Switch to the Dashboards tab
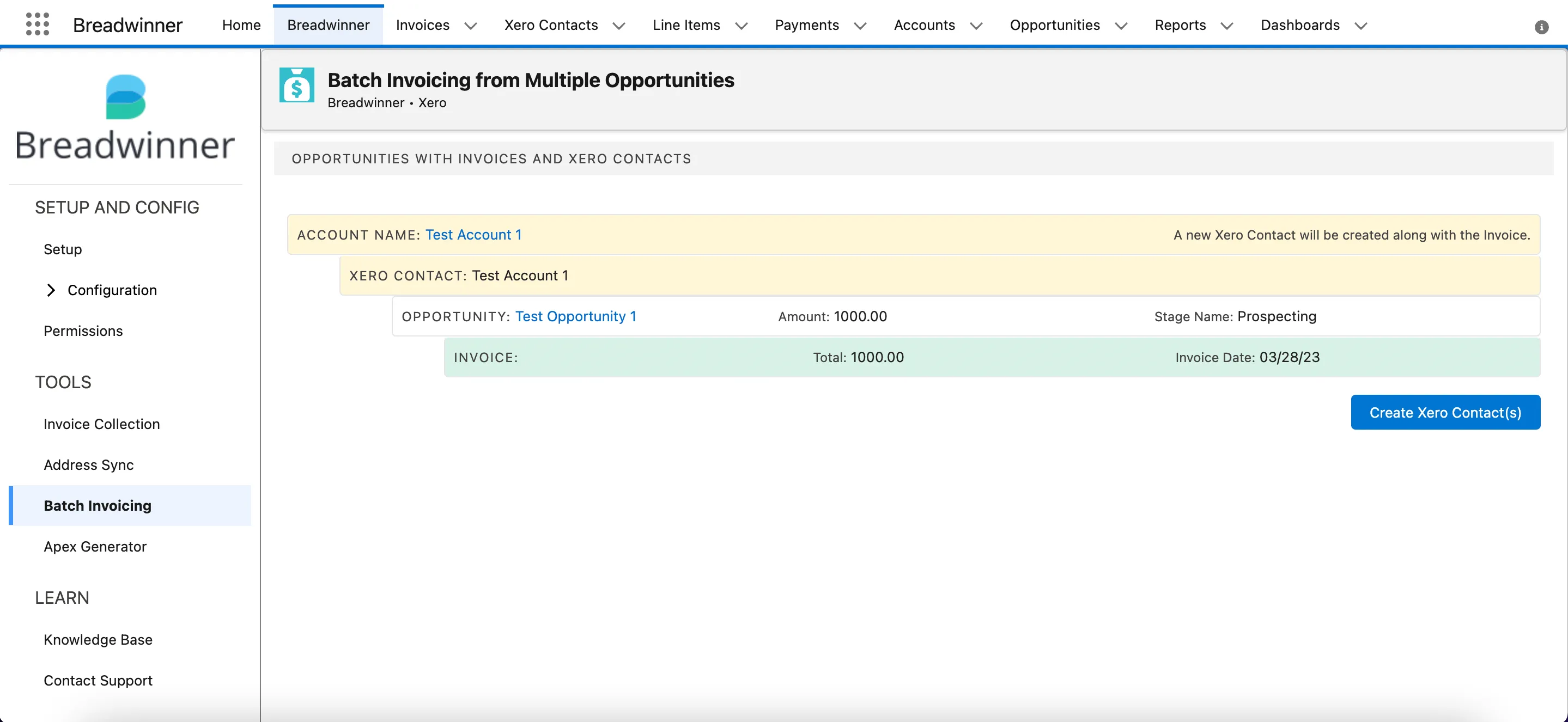1568x722 pixels. coord(1300,25)
